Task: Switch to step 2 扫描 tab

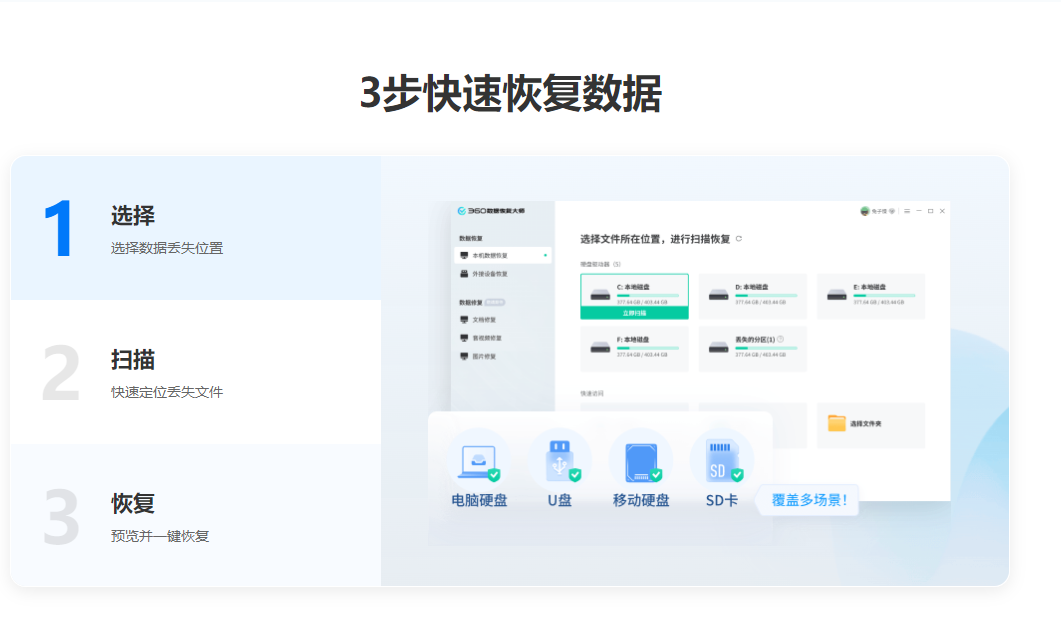Action: [195, 373]
